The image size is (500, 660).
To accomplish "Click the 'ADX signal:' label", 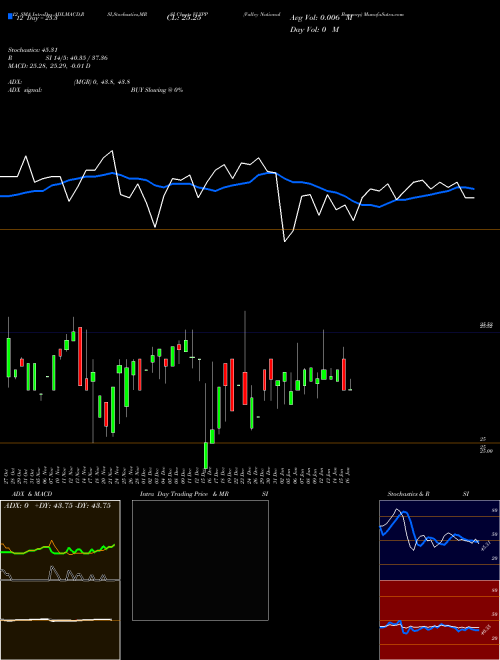I will [24, 90].
